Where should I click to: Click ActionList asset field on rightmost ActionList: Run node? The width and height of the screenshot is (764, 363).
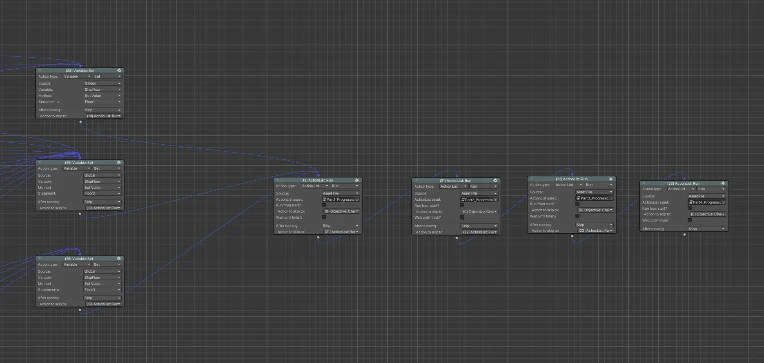(707, 202)
